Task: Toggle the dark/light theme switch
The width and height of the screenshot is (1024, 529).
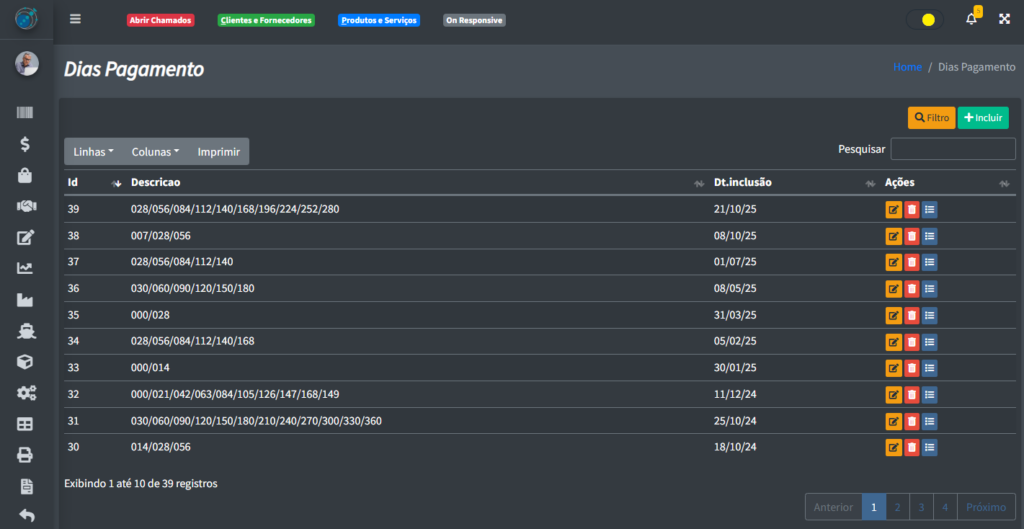Action: tap(924, 19)
